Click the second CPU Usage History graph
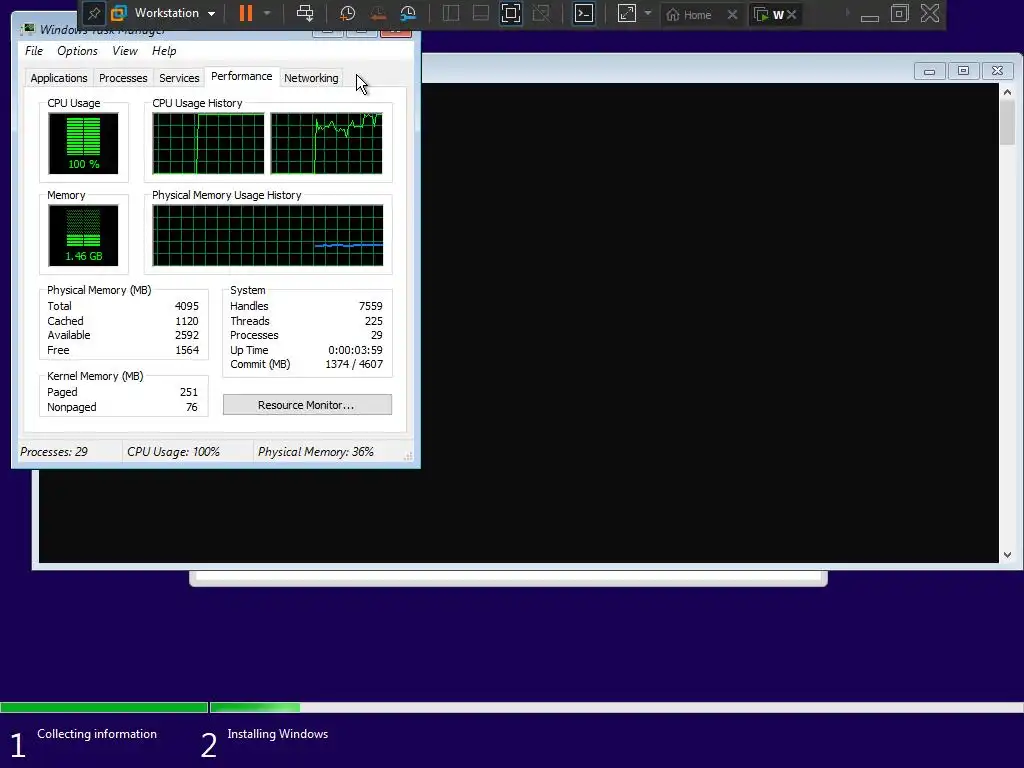This screenshot has height=768, width=1024. (x=327, y=143)
